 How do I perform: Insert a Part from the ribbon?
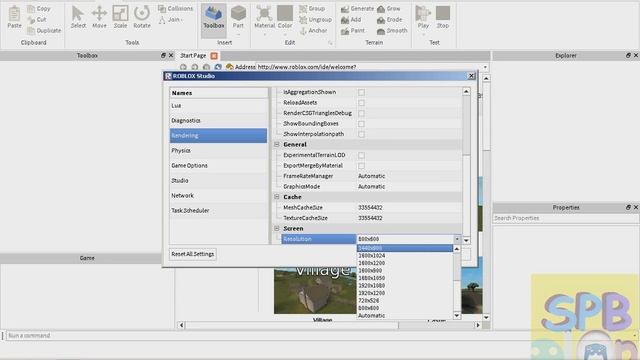238,20
